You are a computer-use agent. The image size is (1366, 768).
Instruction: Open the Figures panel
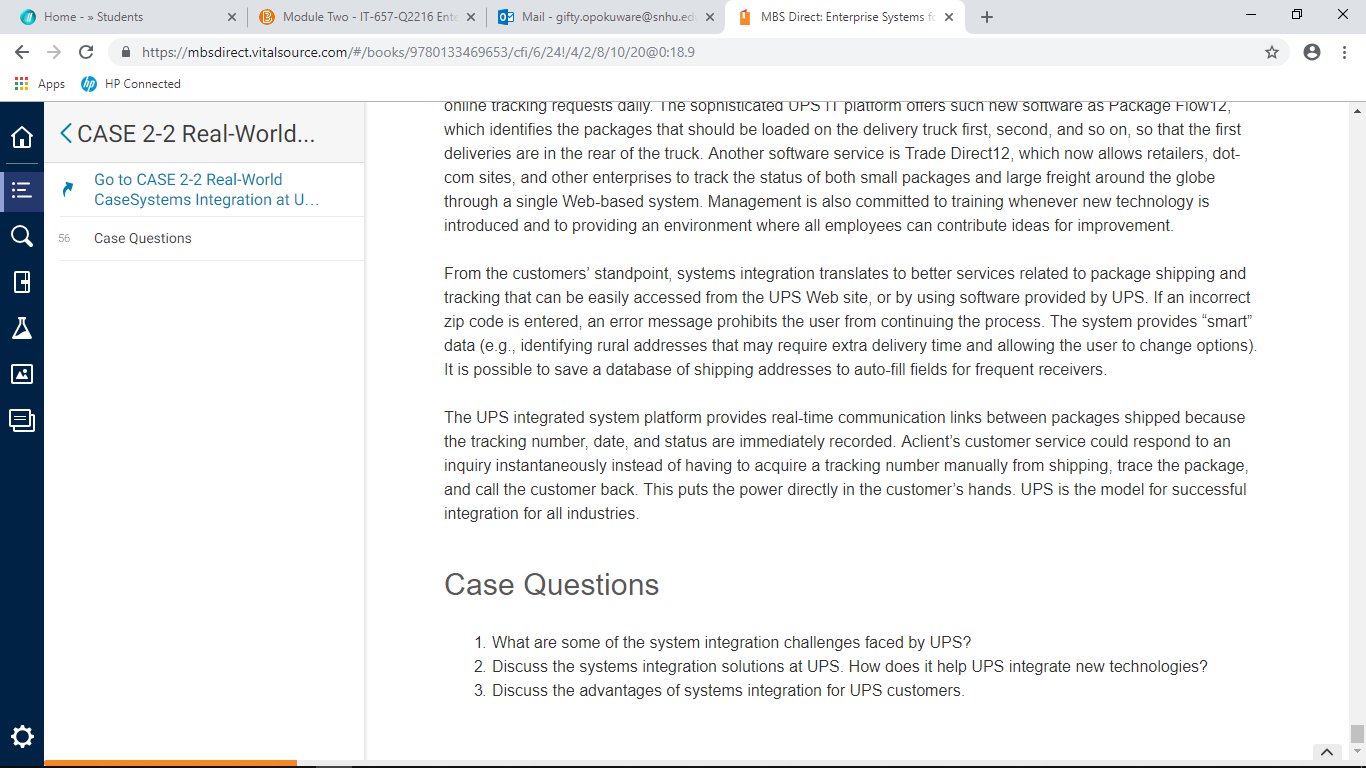(22, 374)
